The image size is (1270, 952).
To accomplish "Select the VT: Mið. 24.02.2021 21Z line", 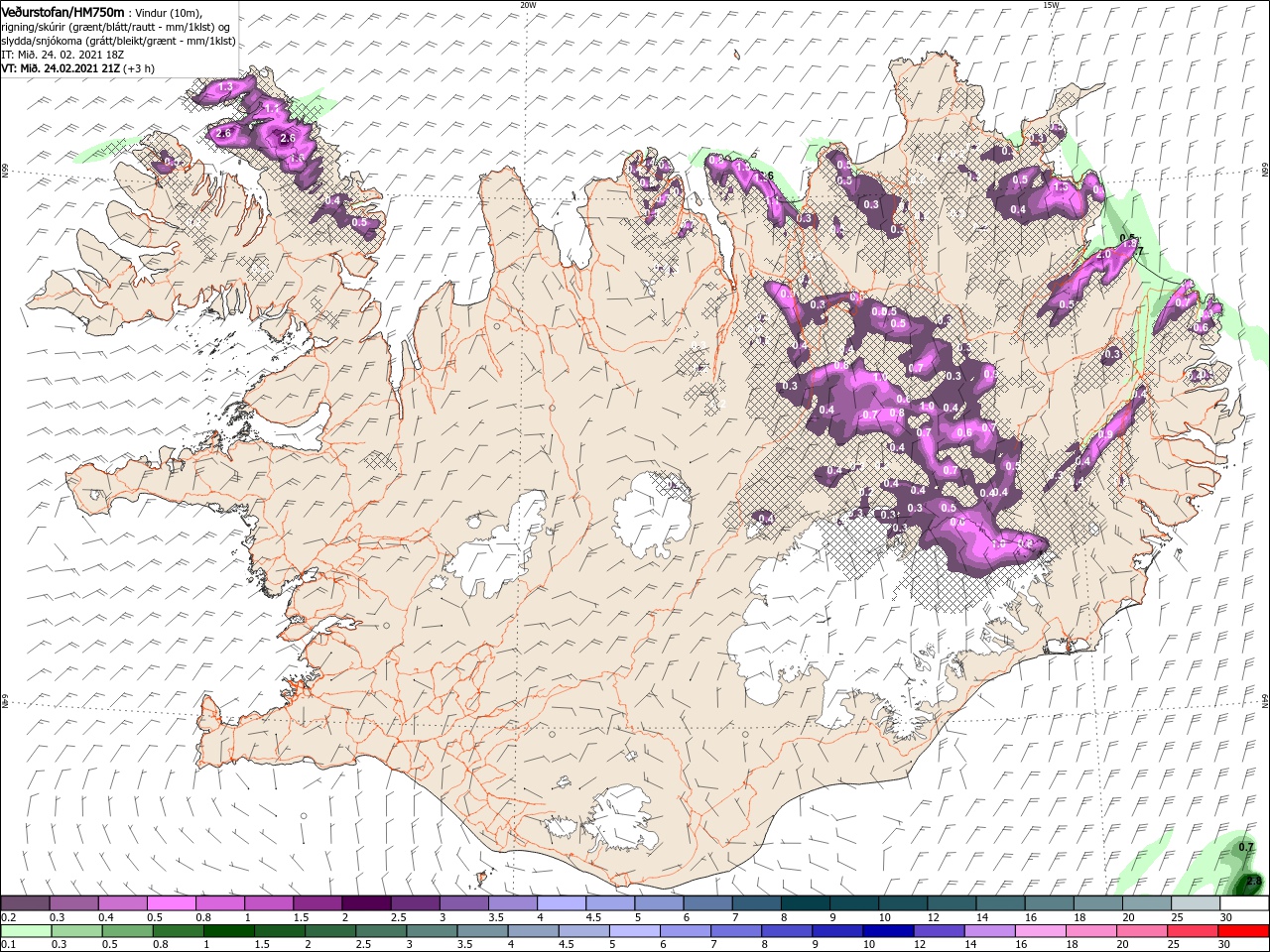I will point(76,67).
